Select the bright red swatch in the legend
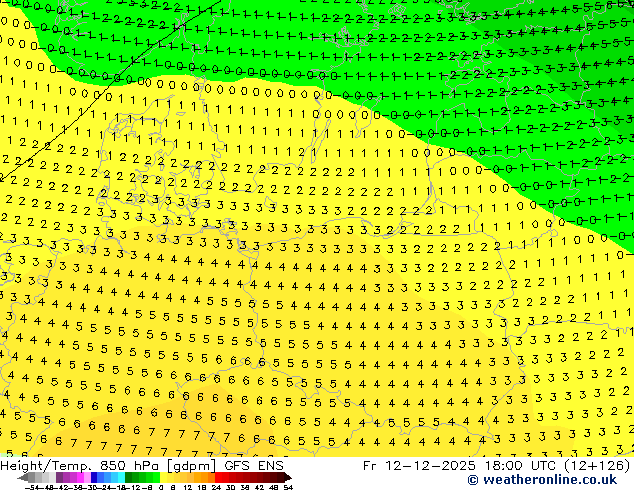634x490 pixels. pos(218,477)
